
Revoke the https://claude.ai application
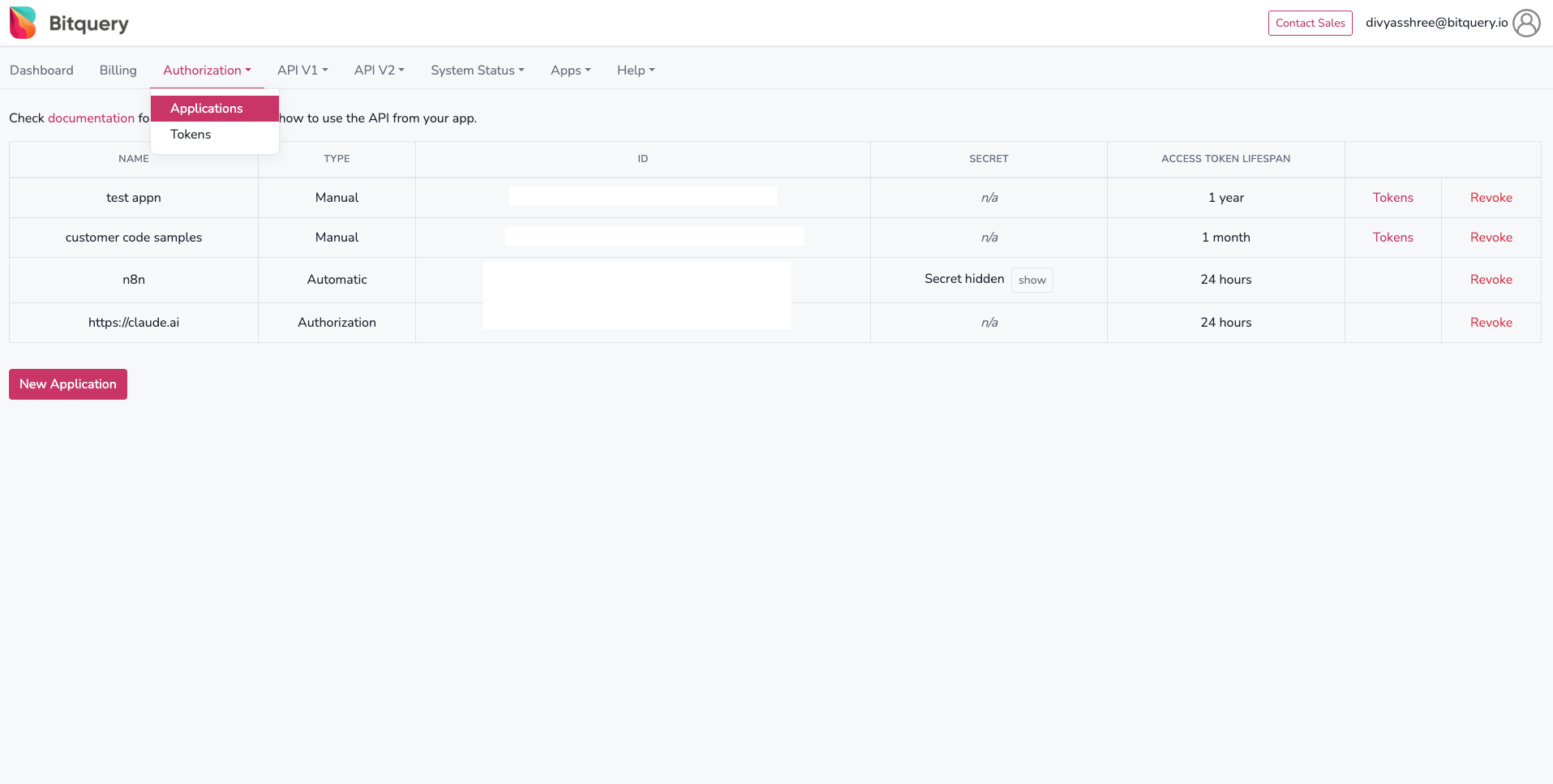tap(1491, 323)
